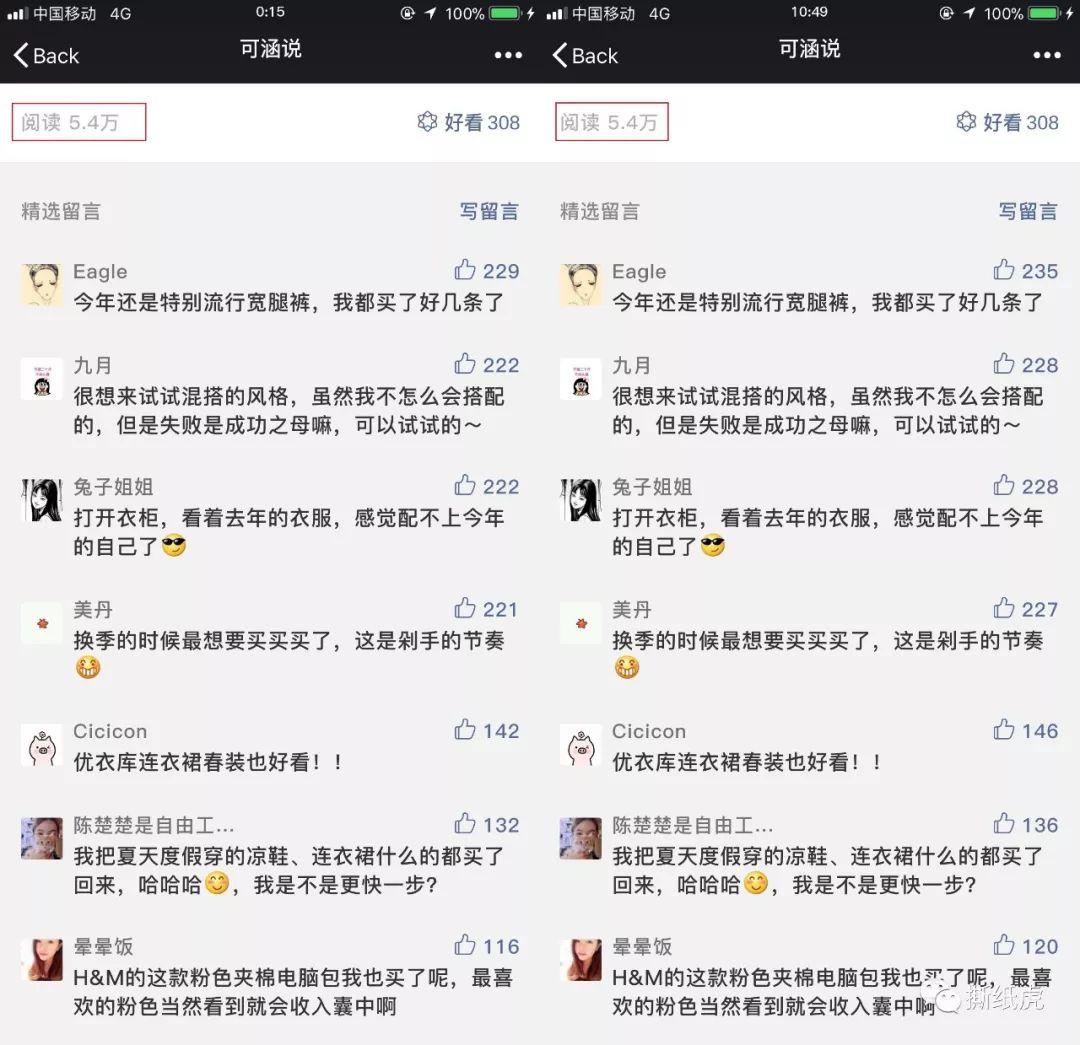Tap 写留言 link in right screenshot

pos(1028,211)
